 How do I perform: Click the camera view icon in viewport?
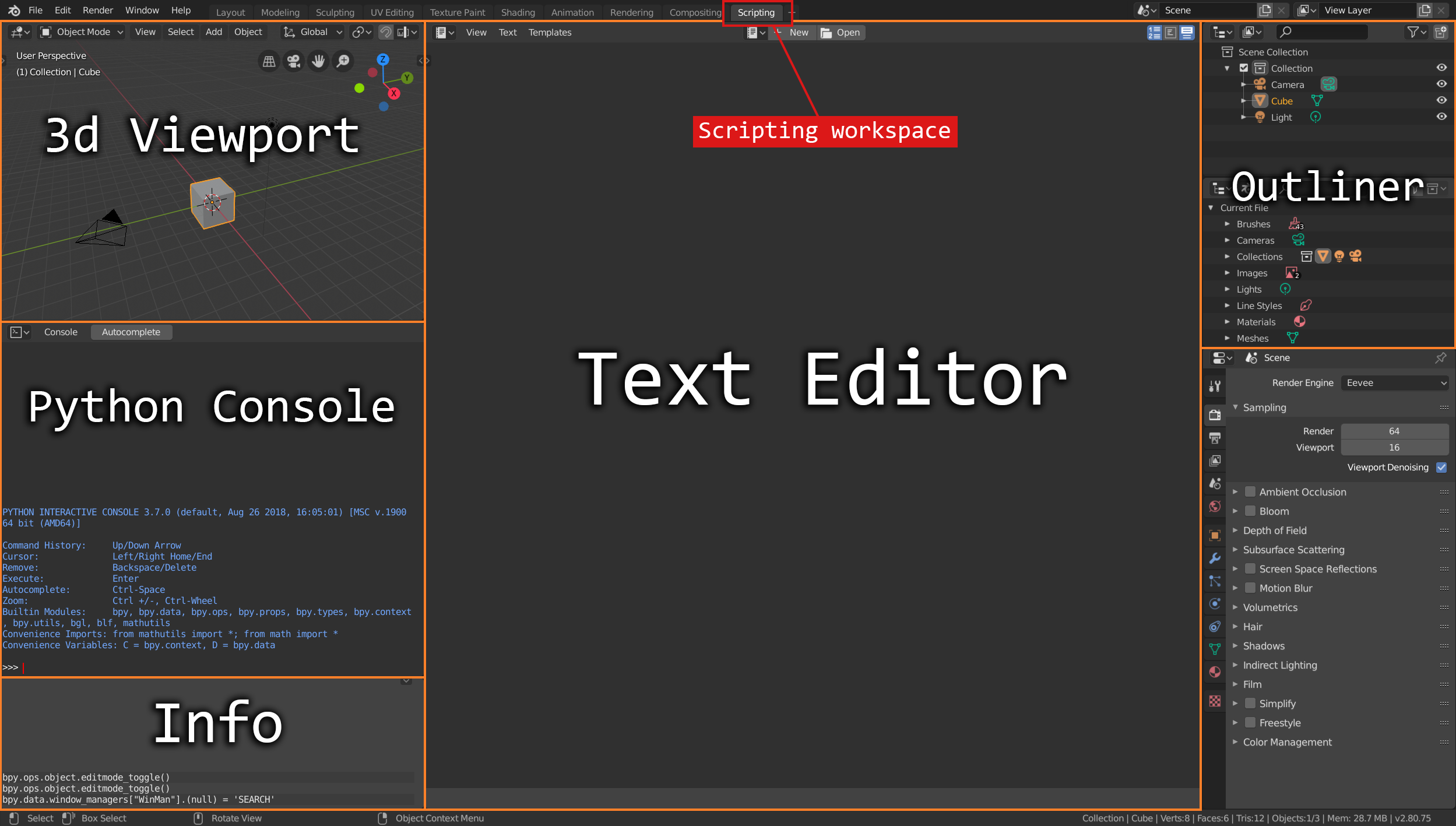(294, 61)
